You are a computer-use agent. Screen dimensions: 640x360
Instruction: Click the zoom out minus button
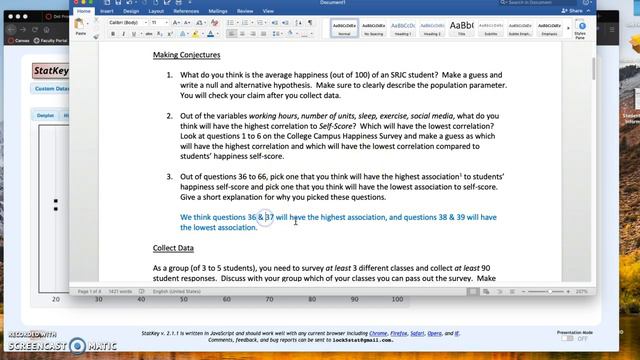pos(523,291)
